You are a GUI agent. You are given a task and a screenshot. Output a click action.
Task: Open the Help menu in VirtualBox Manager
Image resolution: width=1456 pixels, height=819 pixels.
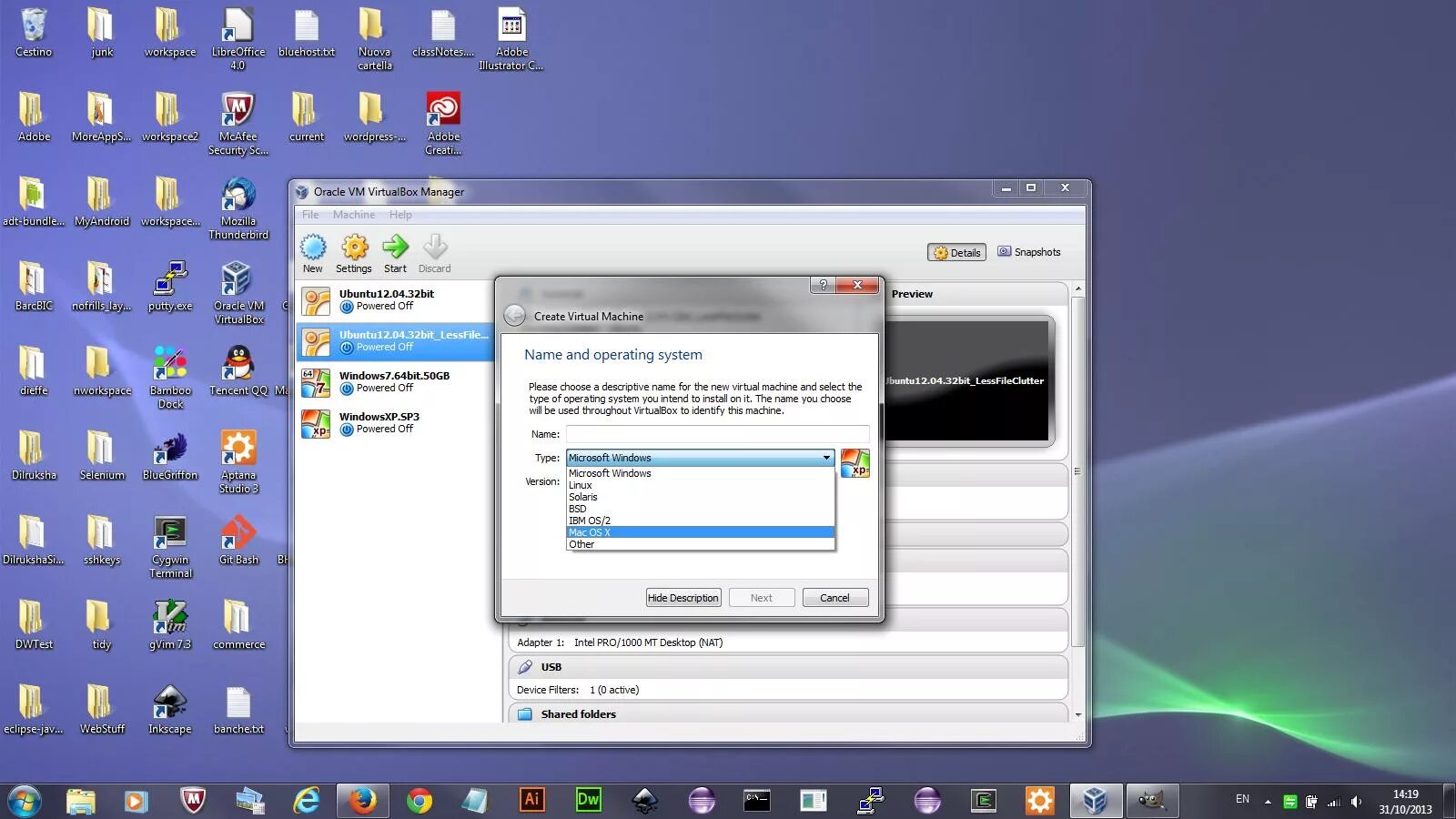pos(400,215)
